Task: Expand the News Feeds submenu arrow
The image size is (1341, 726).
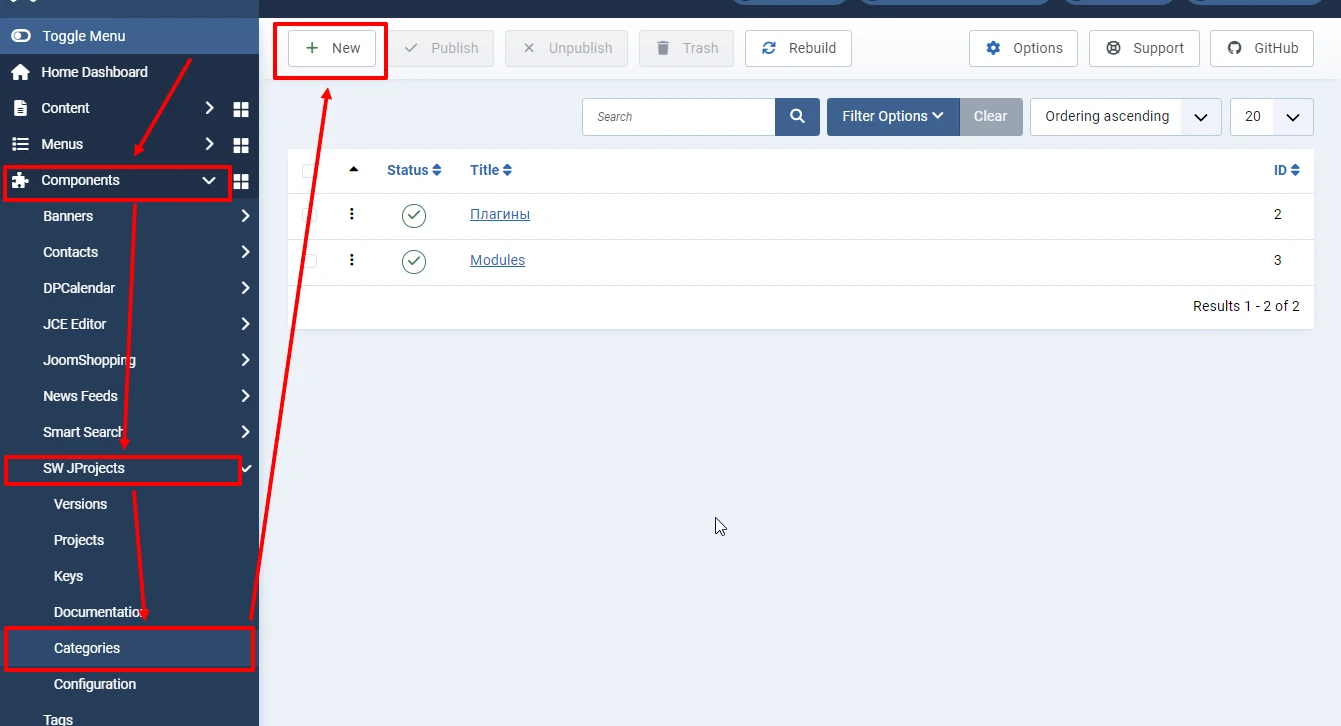Action: (245, 396)
